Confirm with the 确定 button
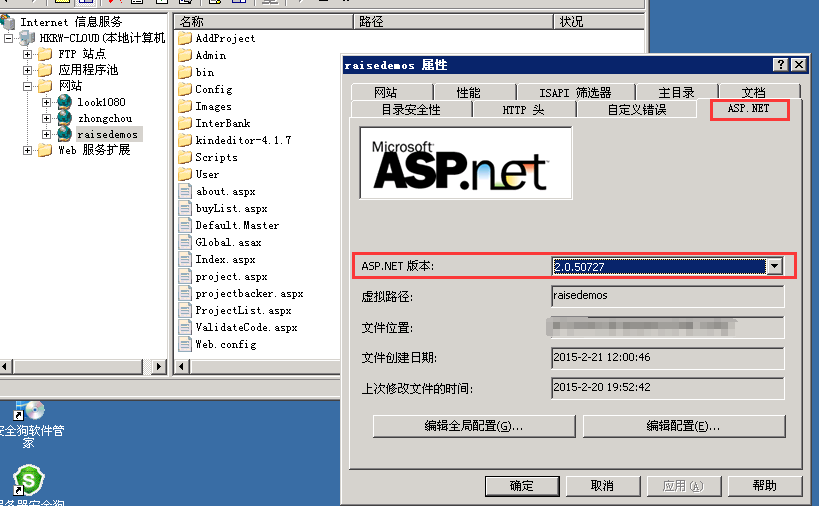 pyautogui.click(x=522, y=486)
